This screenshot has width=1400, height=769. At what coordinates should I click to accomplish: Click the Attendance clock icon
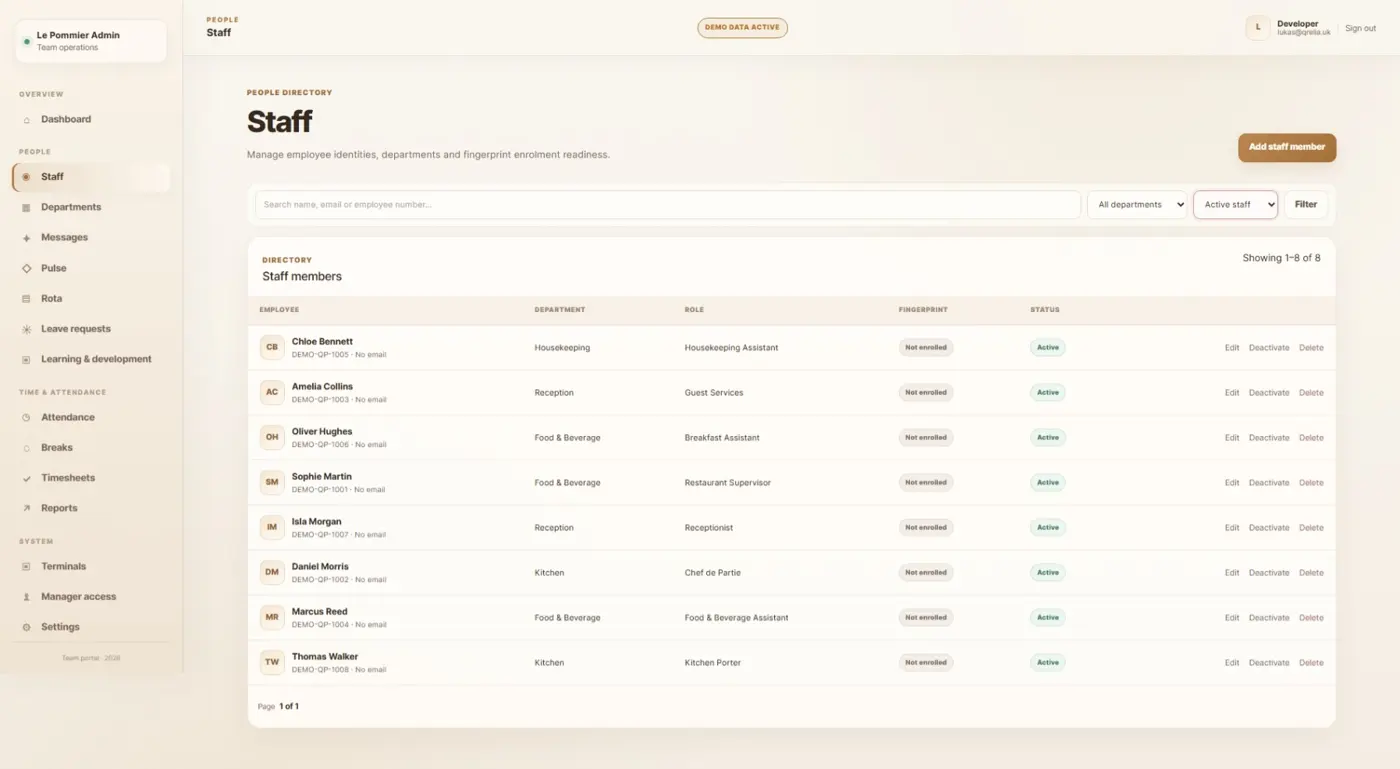point(26,418)
